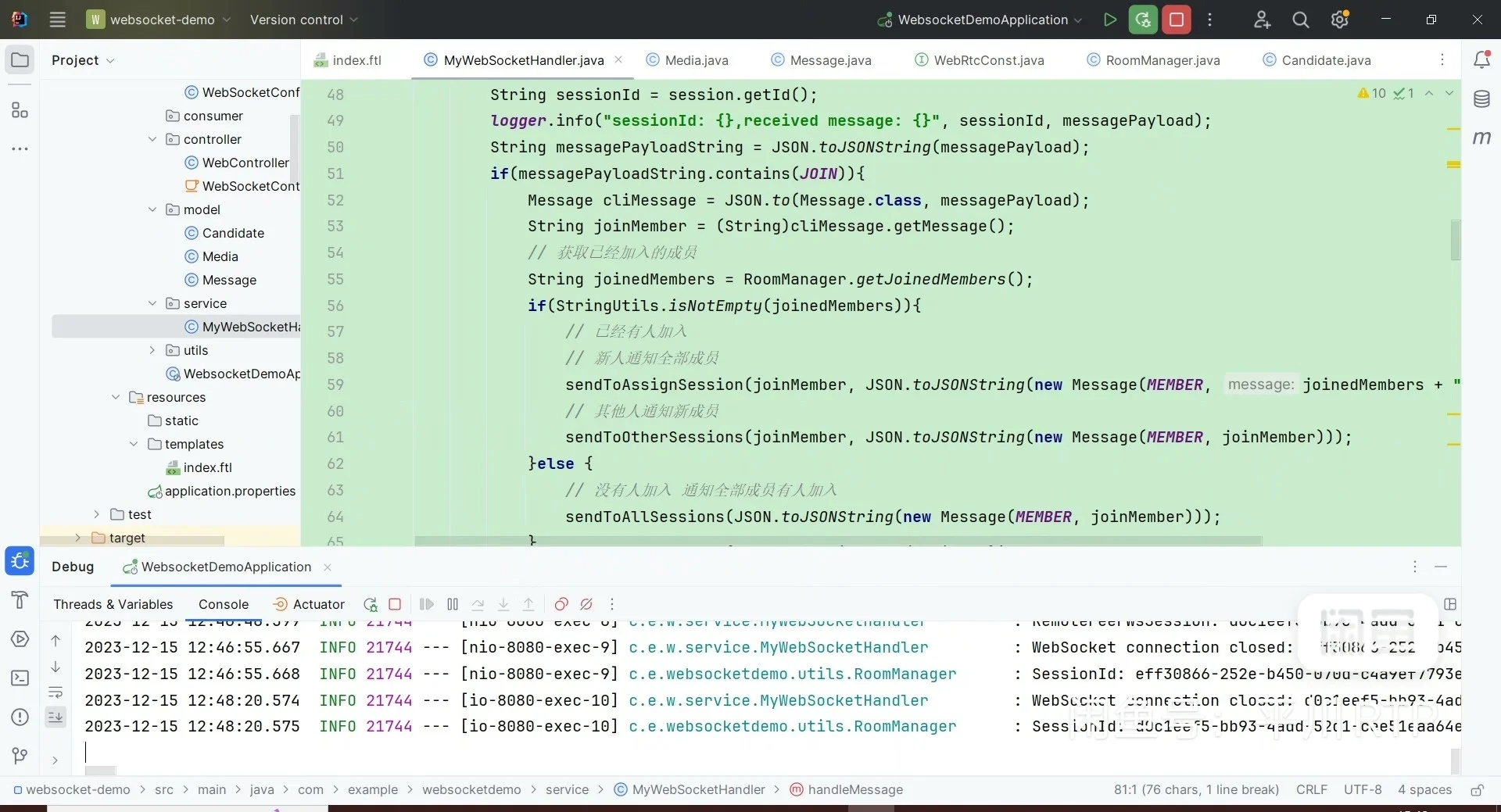Open the Terminal tool window
This screenshot has height=812, width=1501.
point(20,678)
